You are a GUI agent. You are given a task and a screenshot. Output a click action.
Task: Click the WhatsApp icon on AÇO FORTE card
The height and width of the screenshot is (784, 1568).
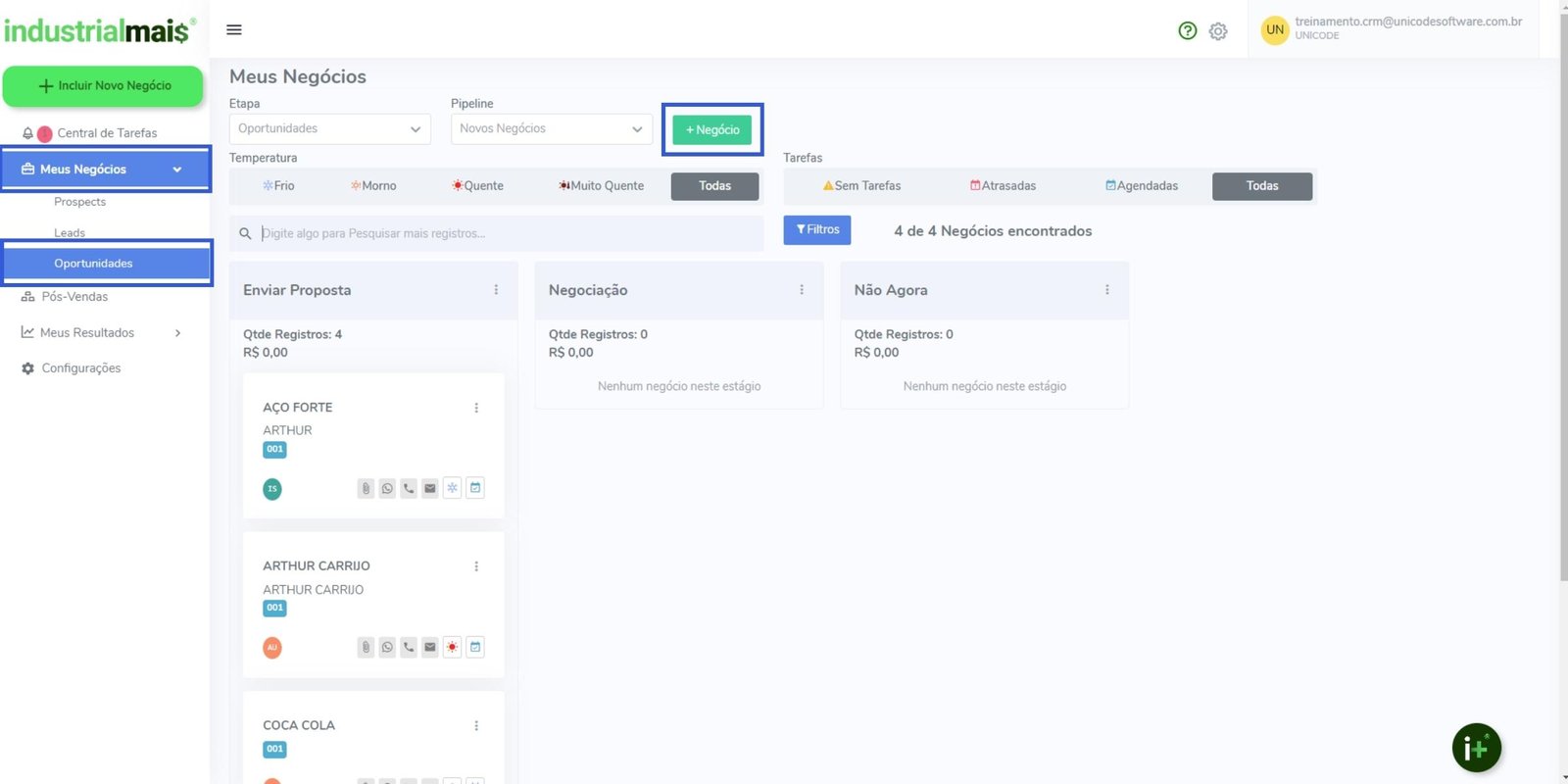387,488
